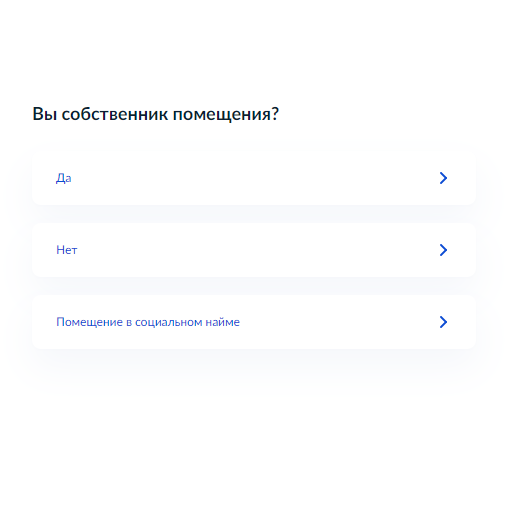Pick the social rental premises card

click(254, 322)
